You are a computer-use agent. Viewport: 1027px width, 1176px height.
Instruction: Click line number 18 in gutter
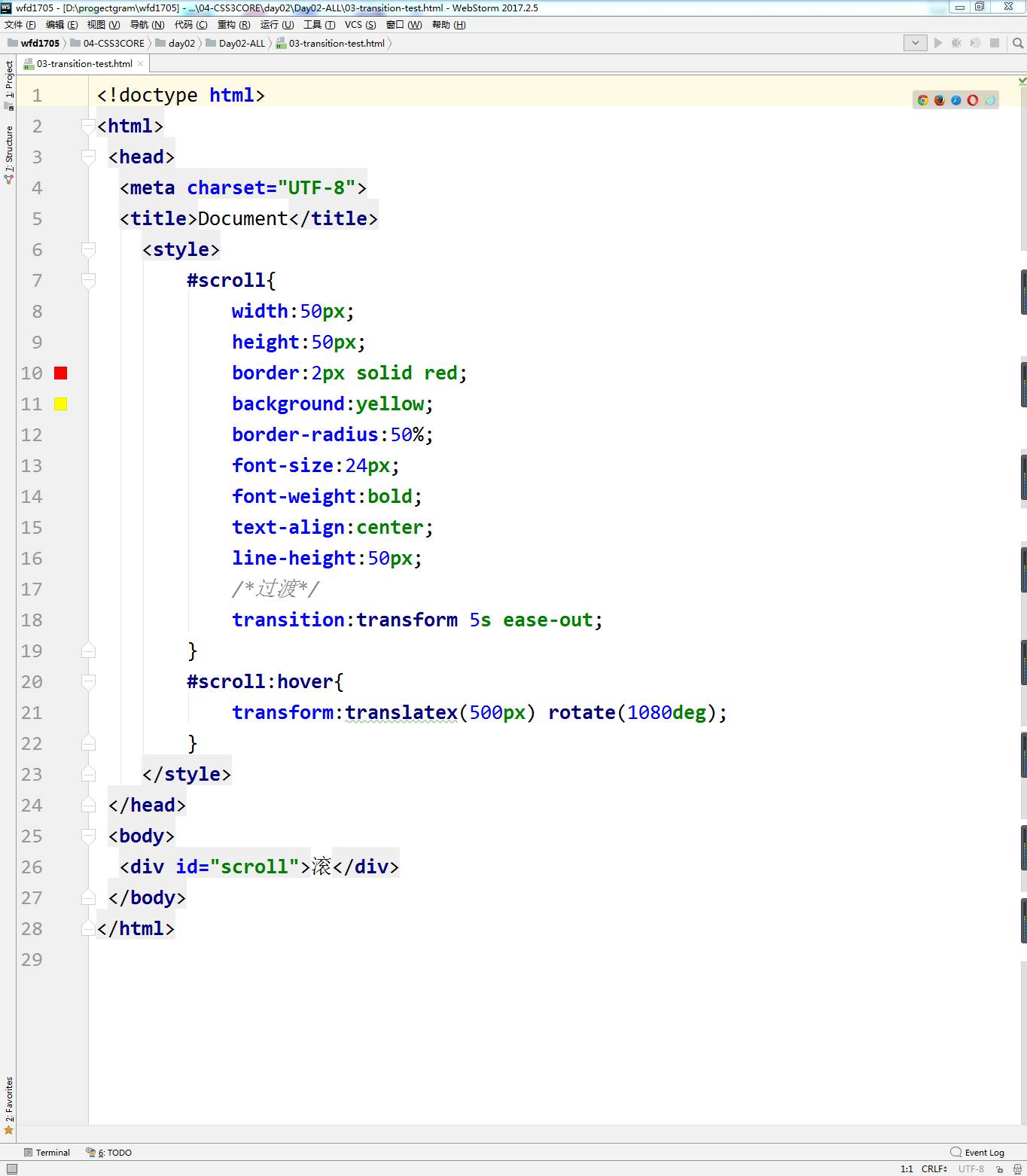pyautogui.click(x=32, y=620)
